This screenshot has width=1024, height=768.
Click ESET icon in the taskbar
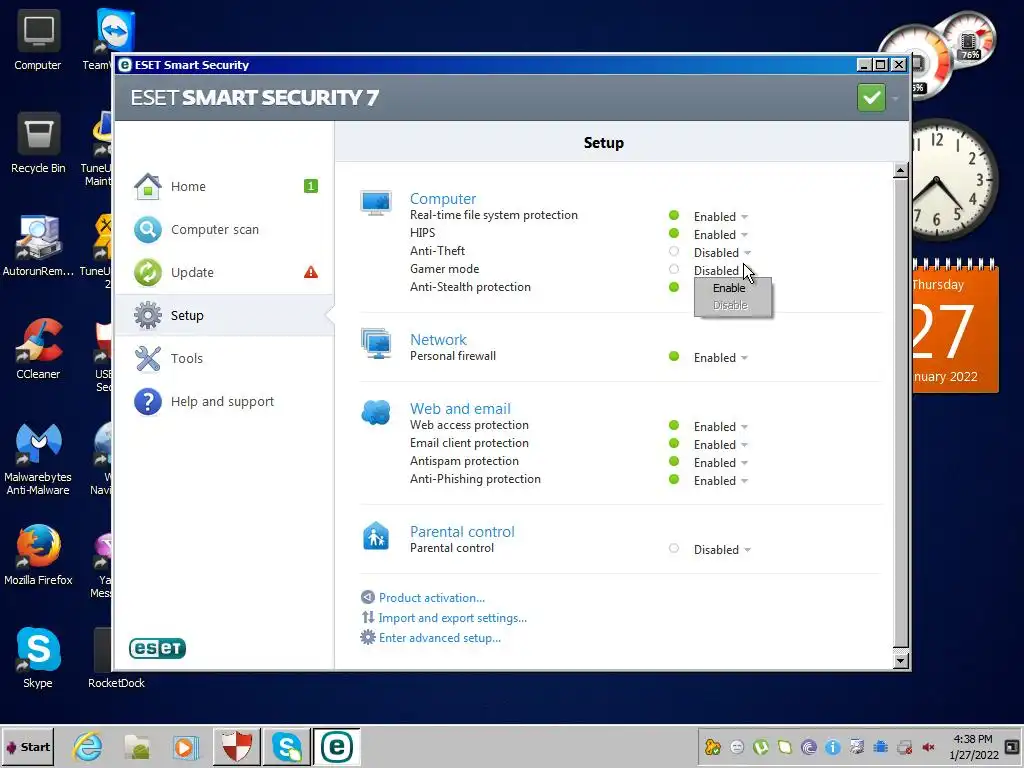click(337, 746)
